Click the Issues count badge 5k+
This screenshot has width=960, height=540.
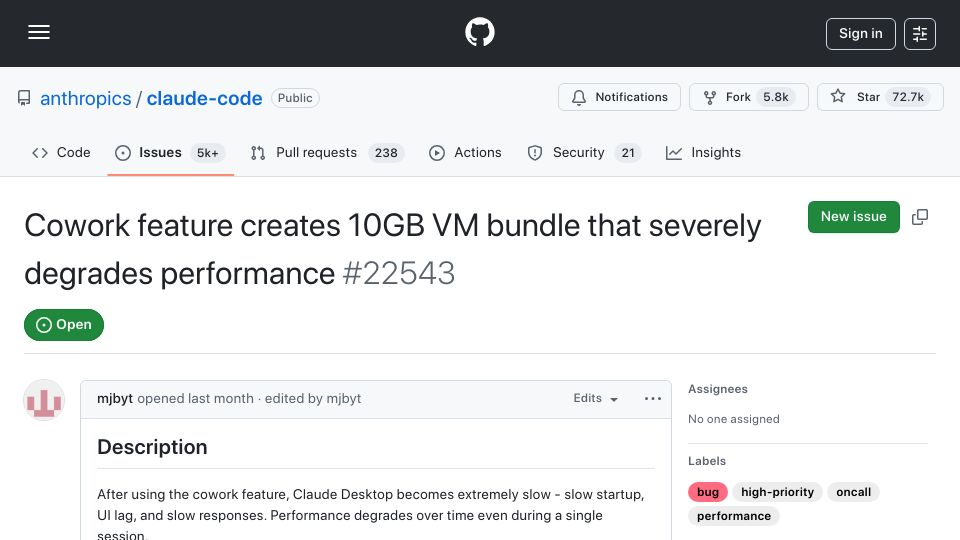coord(208,153)
